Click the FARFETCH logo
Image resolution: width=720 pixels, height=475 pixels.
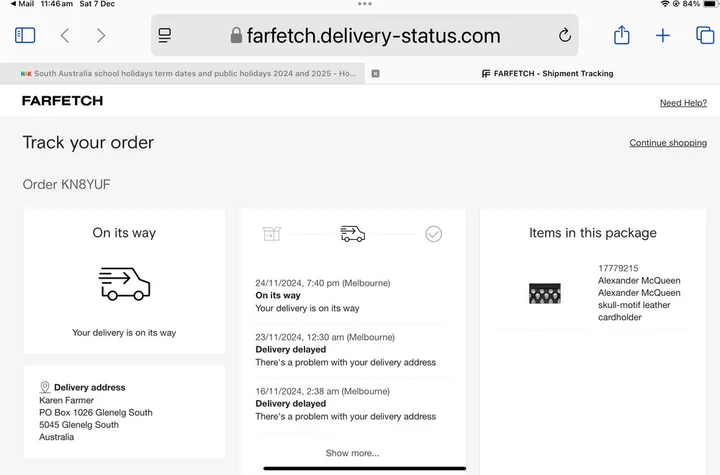(x=62, y=101)
